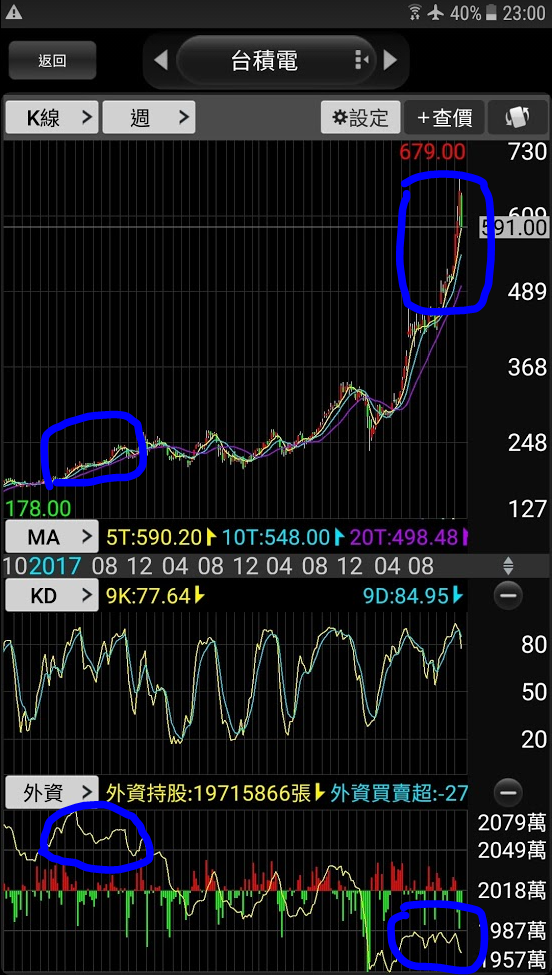Tap the 178.00 low price label

click(37, 508)
